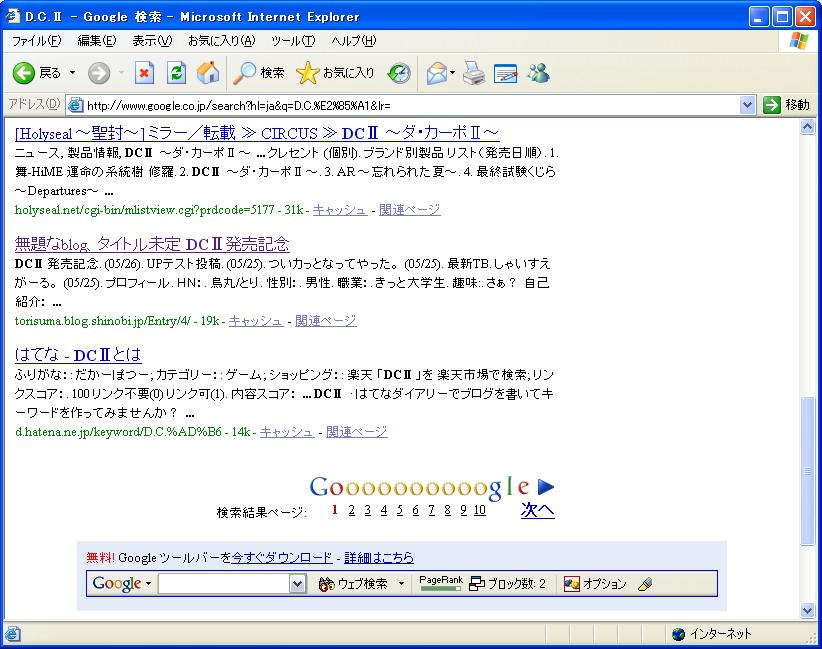822x649 pixels.
Task: Open the Google logo toolbar dropdown
Action: 149,583
